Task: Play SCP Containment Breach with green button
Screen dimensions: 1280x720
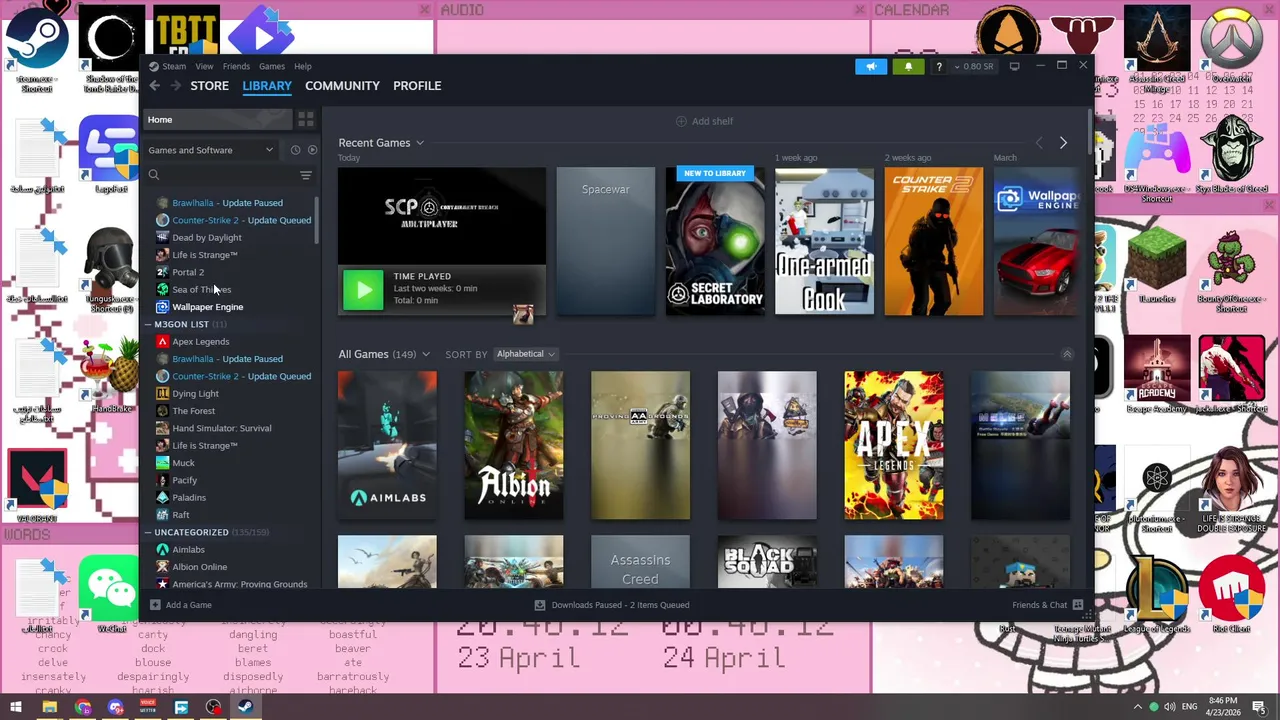Action: pyautogui.click(x=363, y=290)
